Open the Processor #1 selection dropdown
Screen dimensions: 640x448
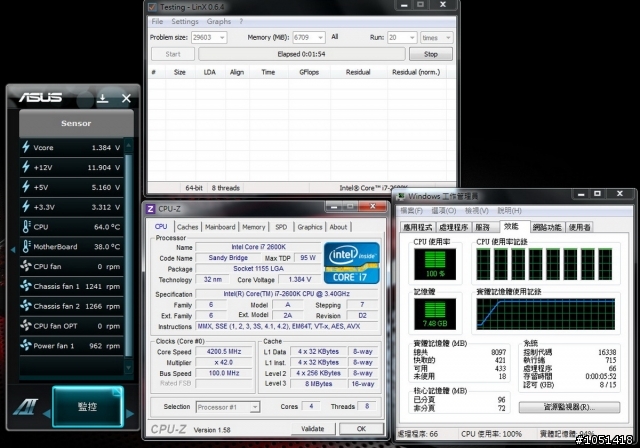[255, 407]
